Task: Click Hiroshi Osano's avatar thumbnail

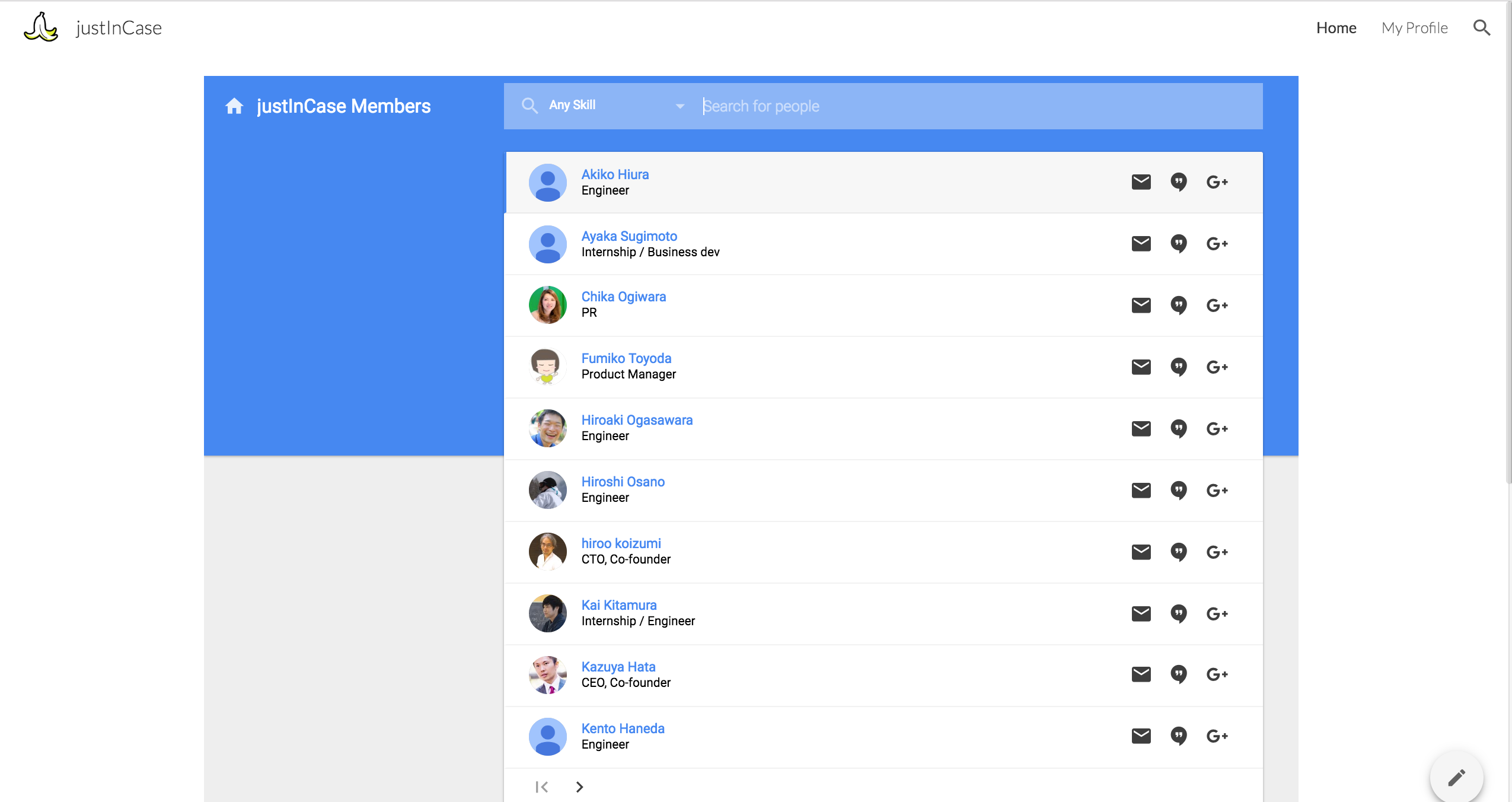Action: [547, 490]
